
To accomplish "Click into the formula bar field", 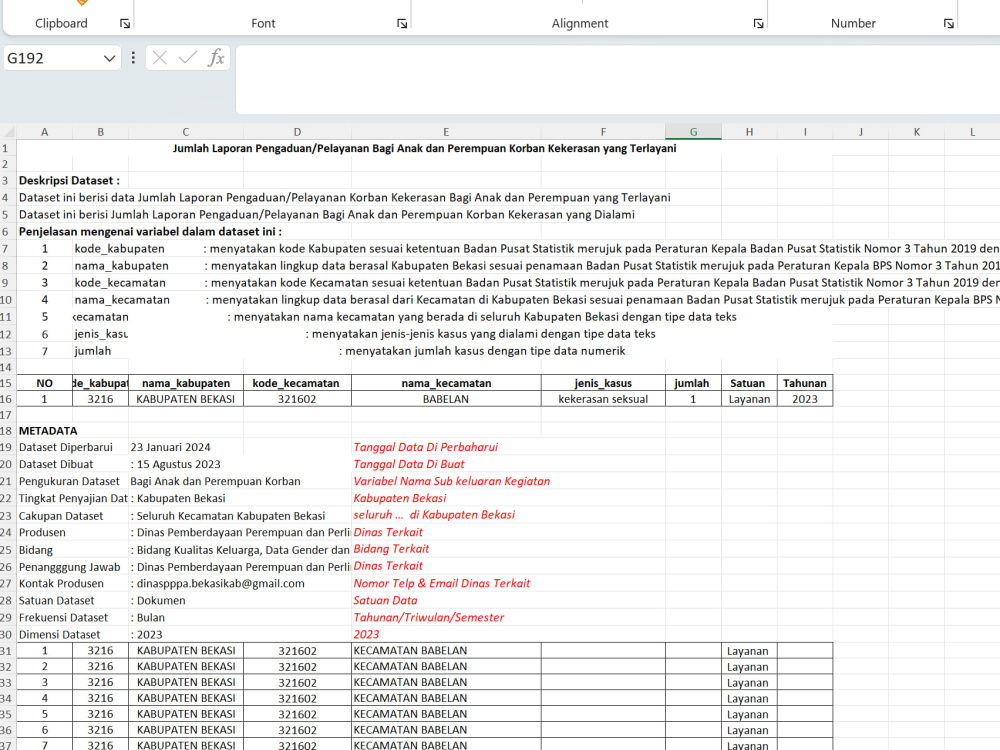I will pos(617,80).
